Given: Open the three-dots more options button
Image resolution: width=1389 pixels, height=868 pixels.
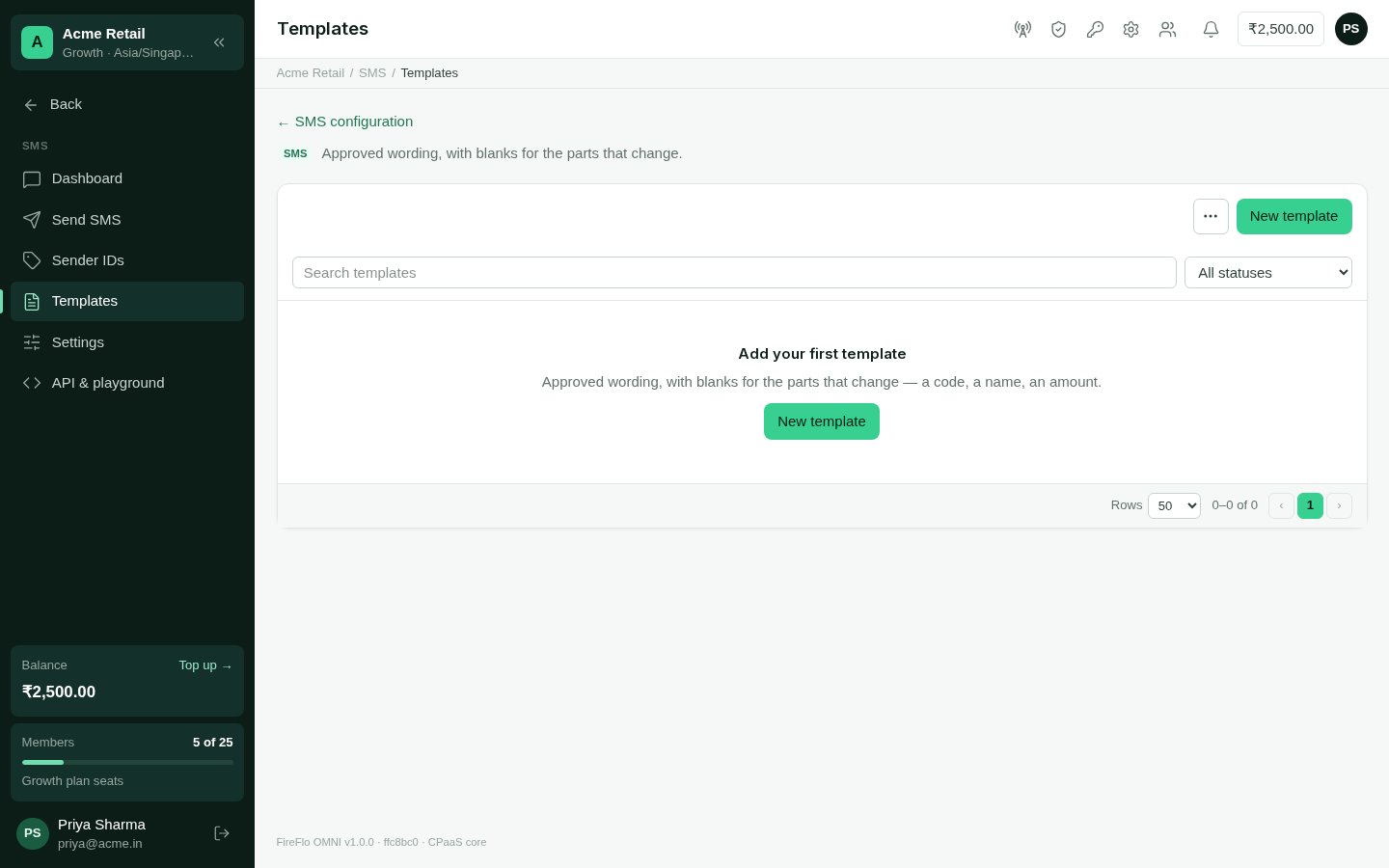Looking at the screenshot, I should [x=1211, y=216].
